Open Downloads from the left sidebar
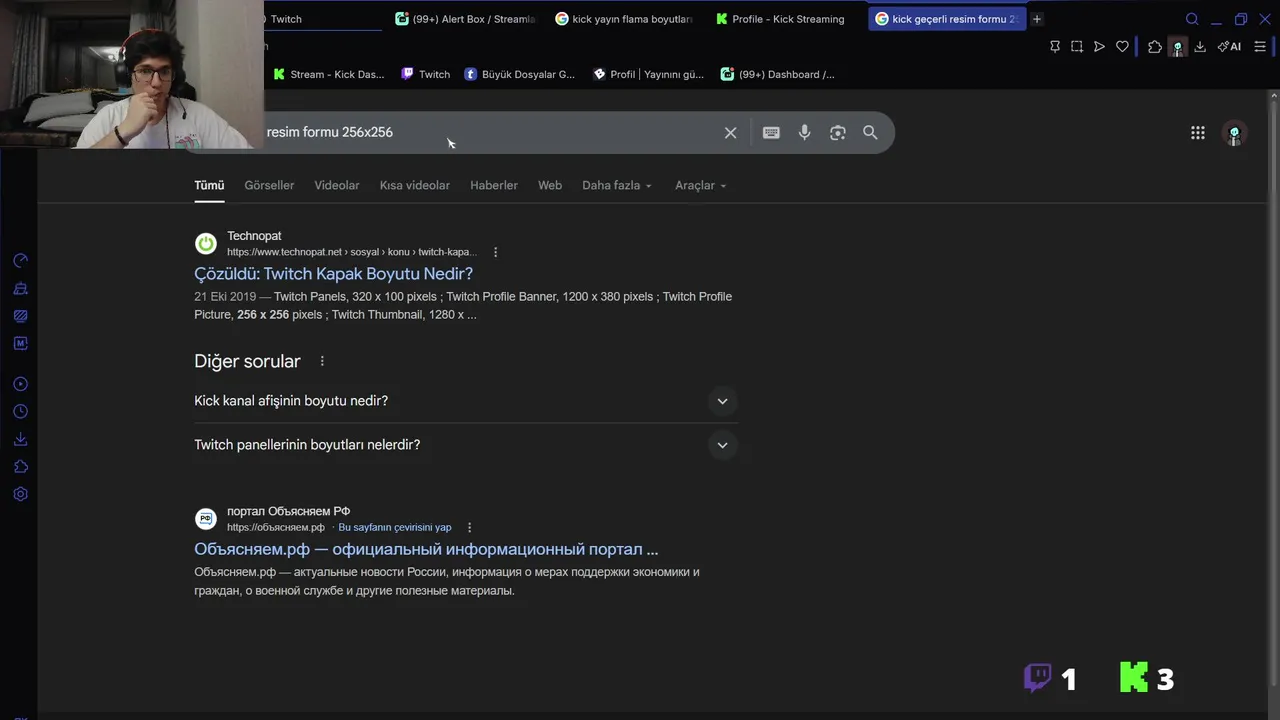The width and height of the screenshot is (1280, 720). click(20, 439)
